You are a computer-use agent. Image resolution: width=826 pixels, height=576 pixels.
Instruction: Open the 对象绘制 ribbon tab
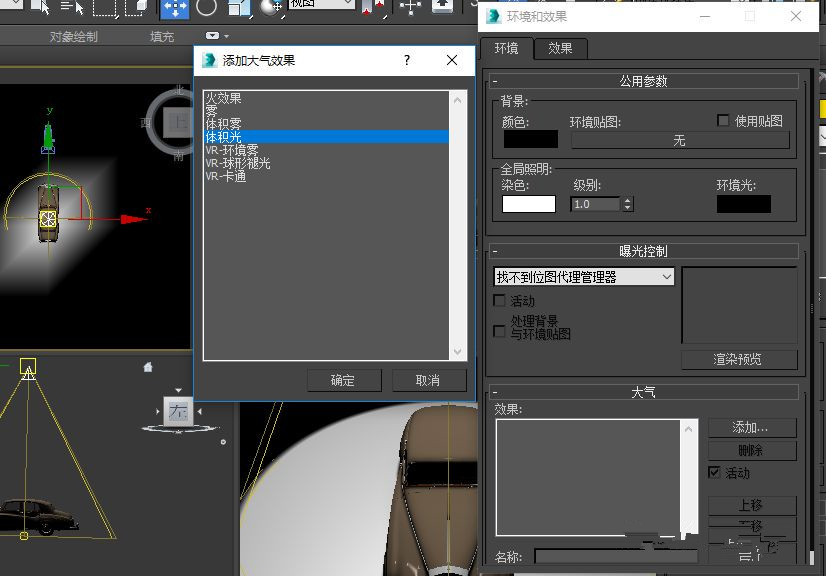[x=74, y=36]
